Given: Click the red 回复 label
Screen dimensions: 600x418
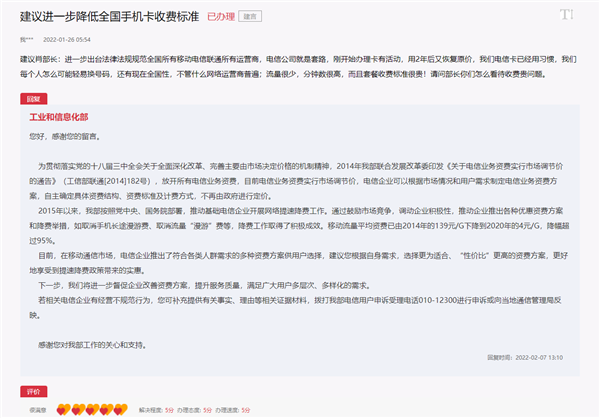Looking at the screenshot, I should (x=34, y=99).
